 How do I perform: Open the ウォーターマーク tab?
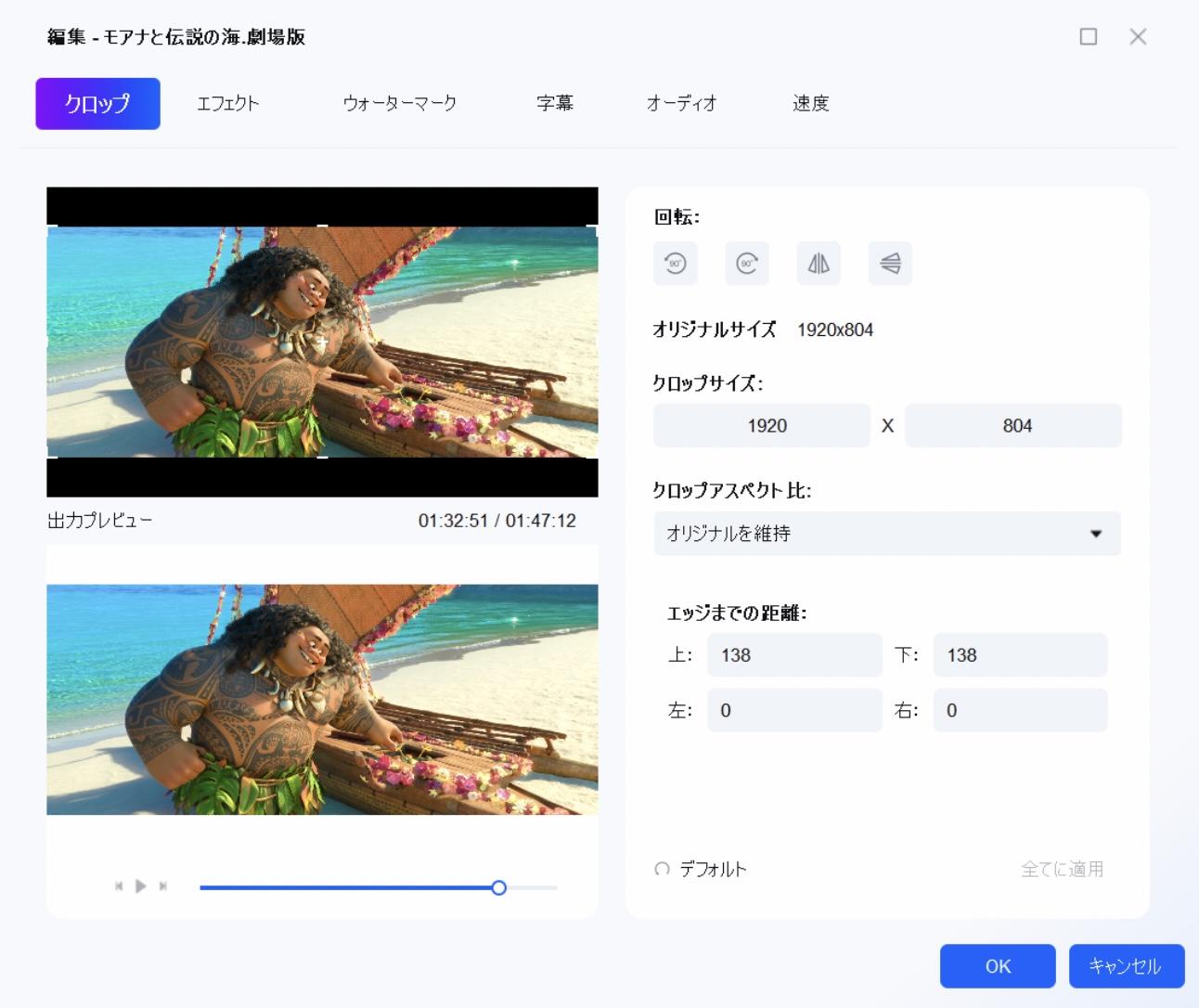(400, 103)
